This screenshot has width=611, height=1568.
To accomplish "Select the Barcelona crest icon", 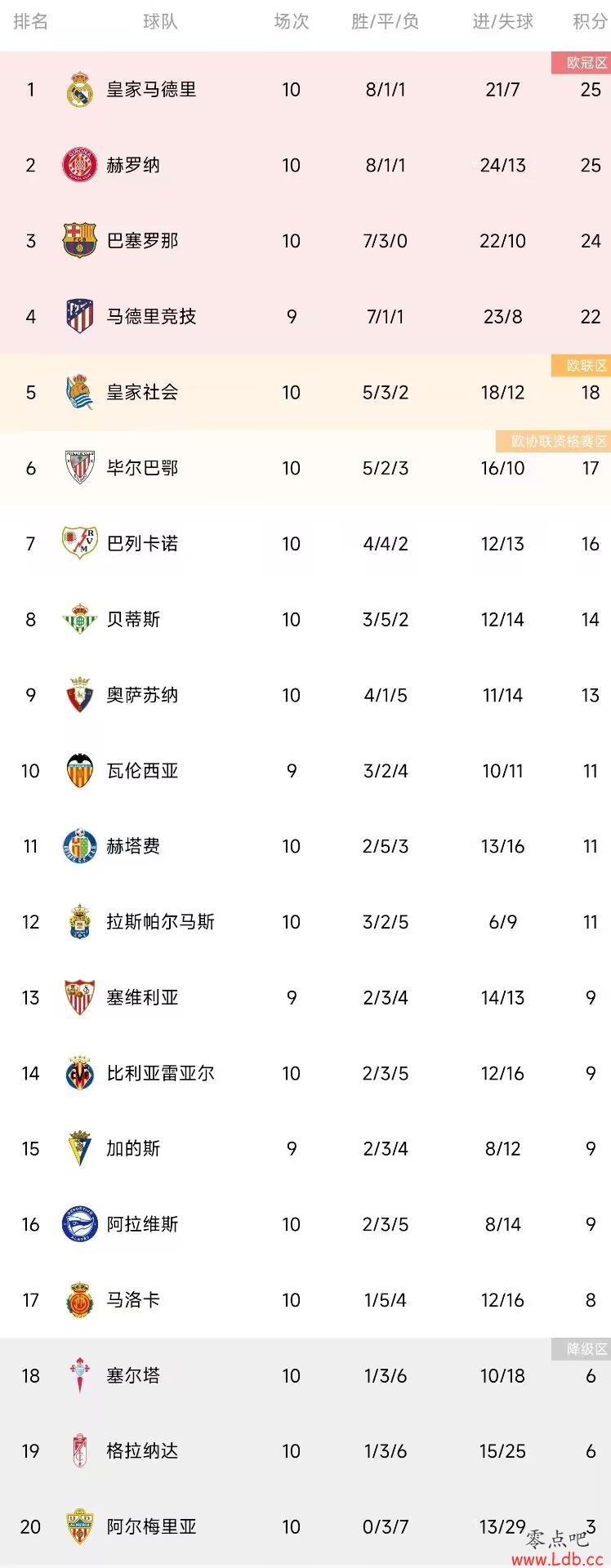I will click(x=80, y=241).
